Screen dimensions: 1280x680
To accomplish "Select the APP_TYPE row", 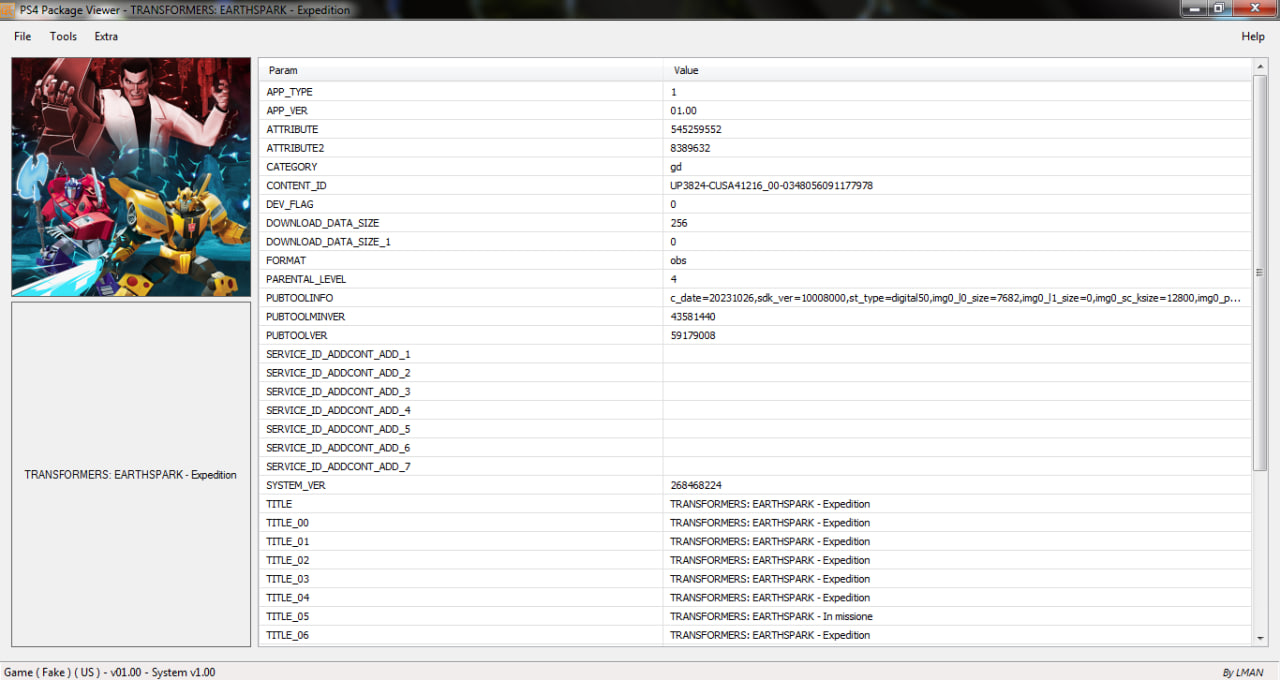I will (755, 92).
